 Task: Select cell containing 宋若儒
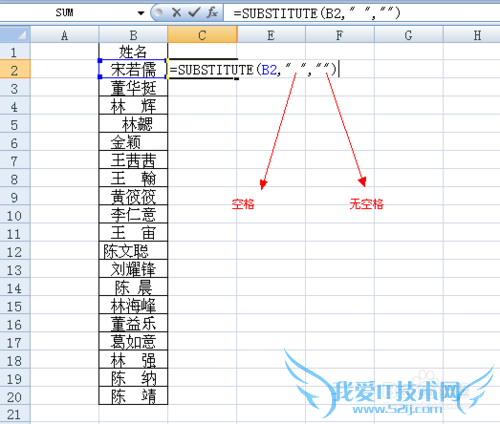pos(133,69)
